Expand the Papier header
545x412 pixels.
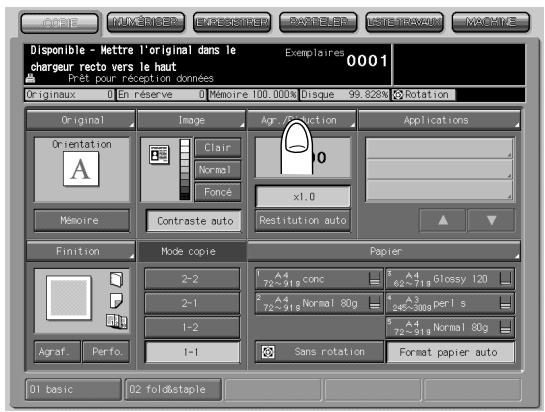384,251
